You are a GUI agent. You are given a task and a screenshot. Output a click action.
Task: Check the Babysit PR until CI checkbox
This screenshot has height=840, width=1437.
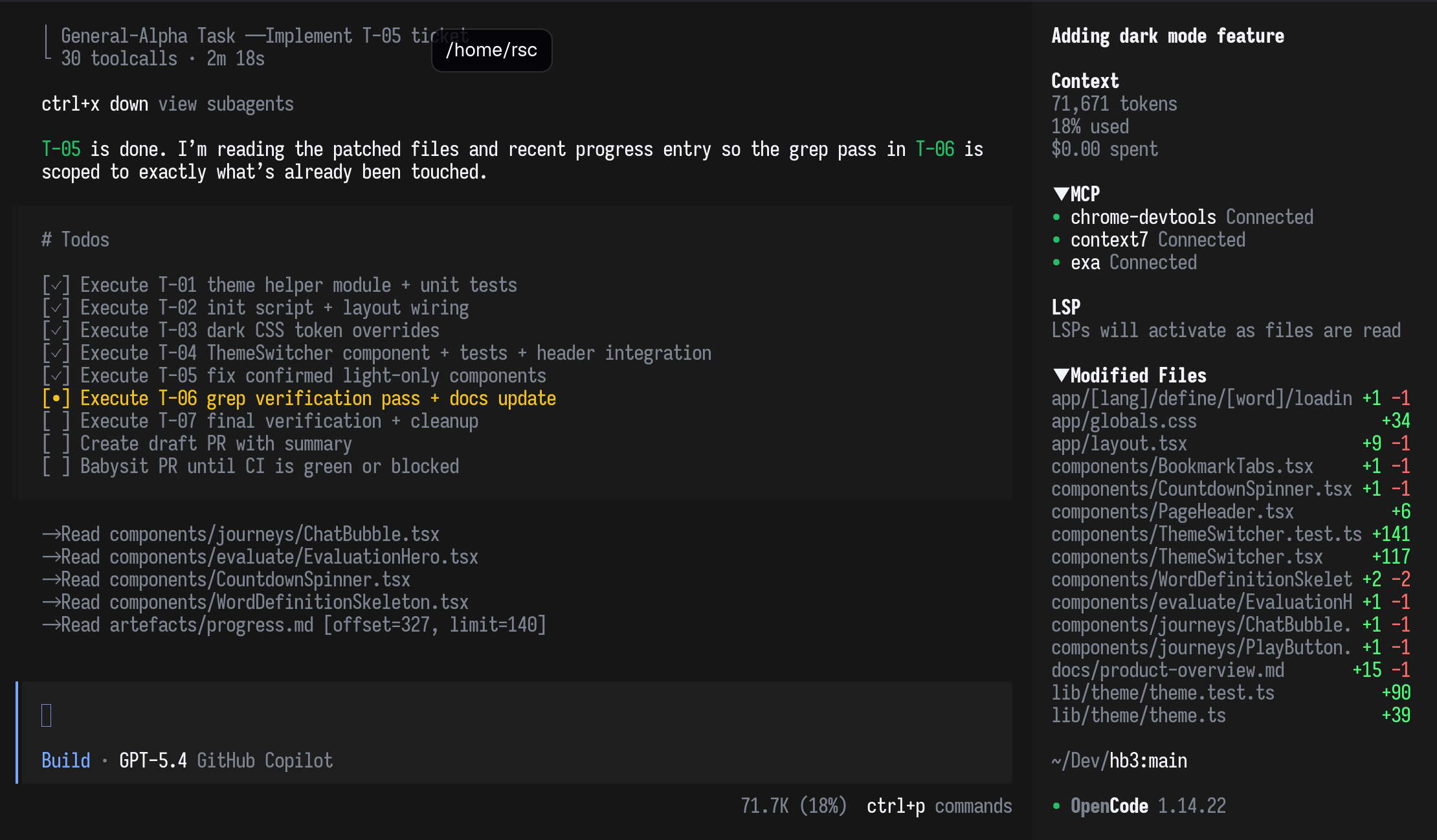click(x=55, y=466)
